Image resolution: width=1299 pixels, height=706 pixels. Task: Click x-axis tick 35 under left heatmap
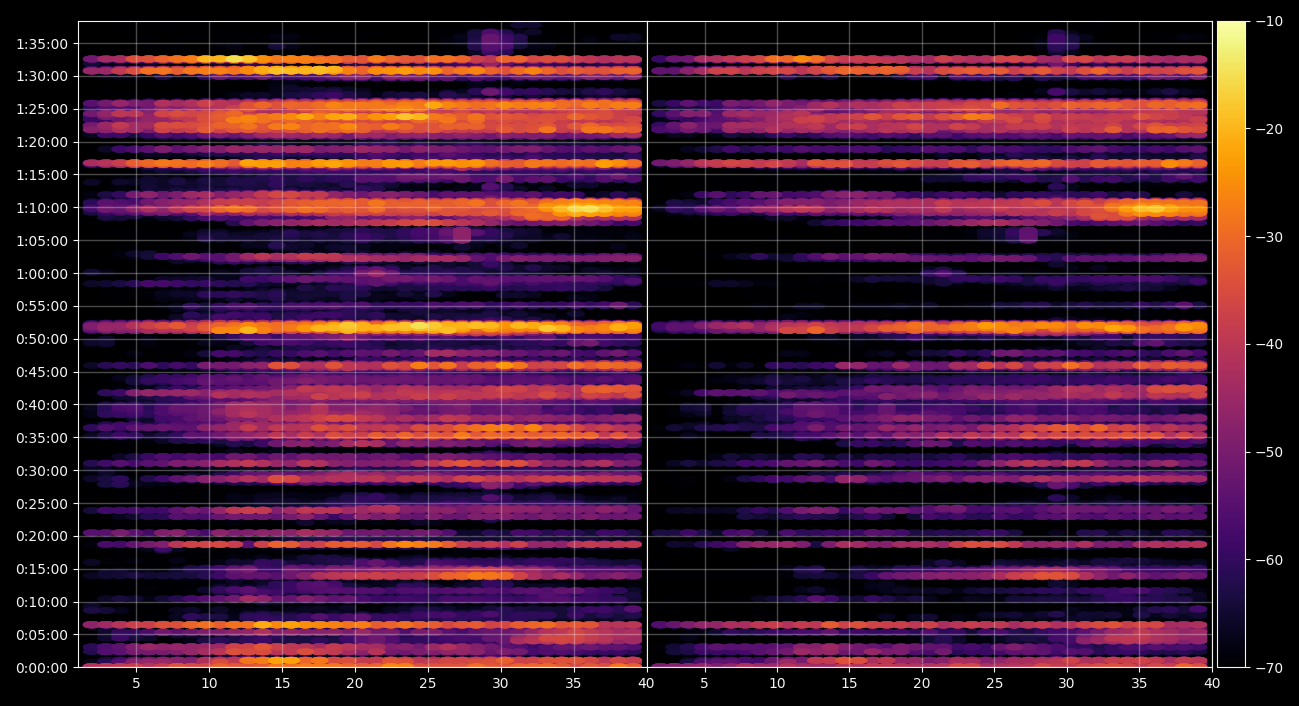573,684
